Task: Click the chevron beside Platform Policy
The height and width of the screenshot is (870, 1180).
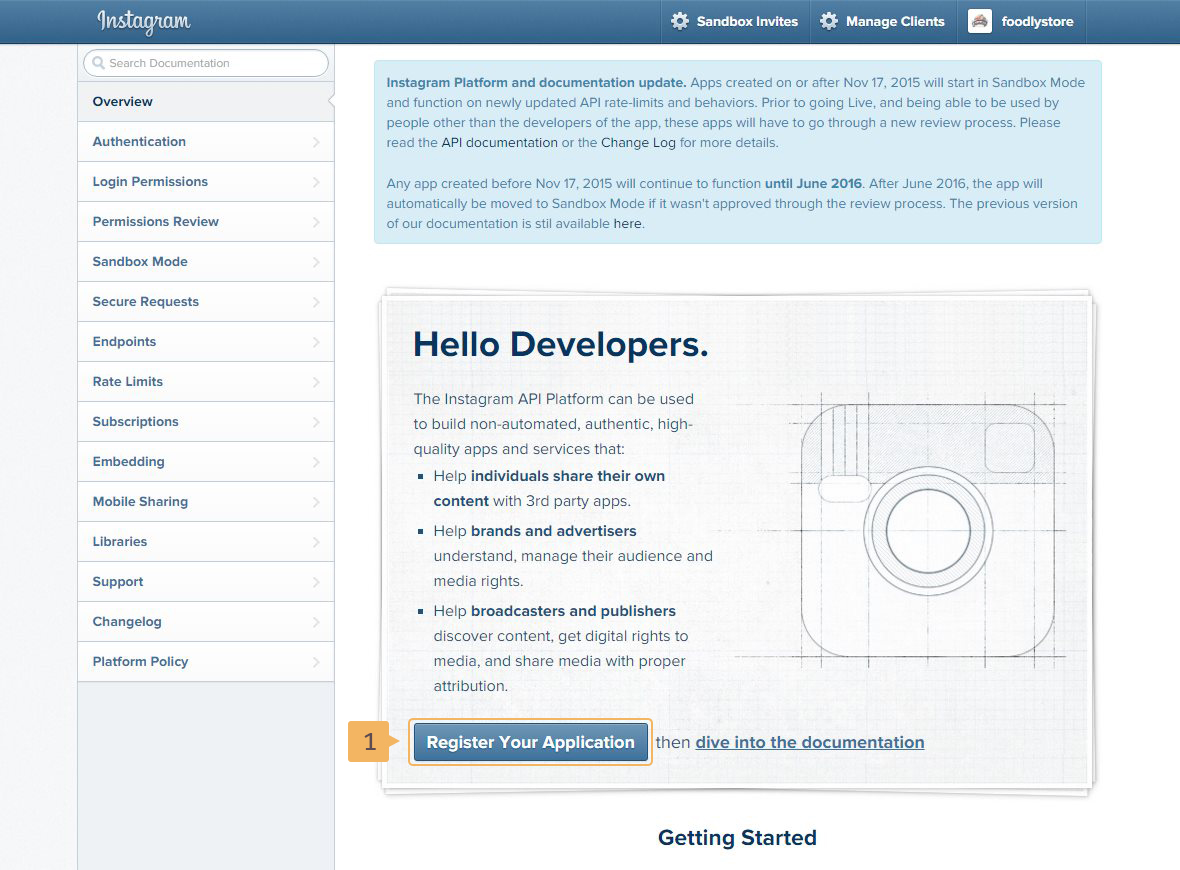Action: click(x=316, y=662)
